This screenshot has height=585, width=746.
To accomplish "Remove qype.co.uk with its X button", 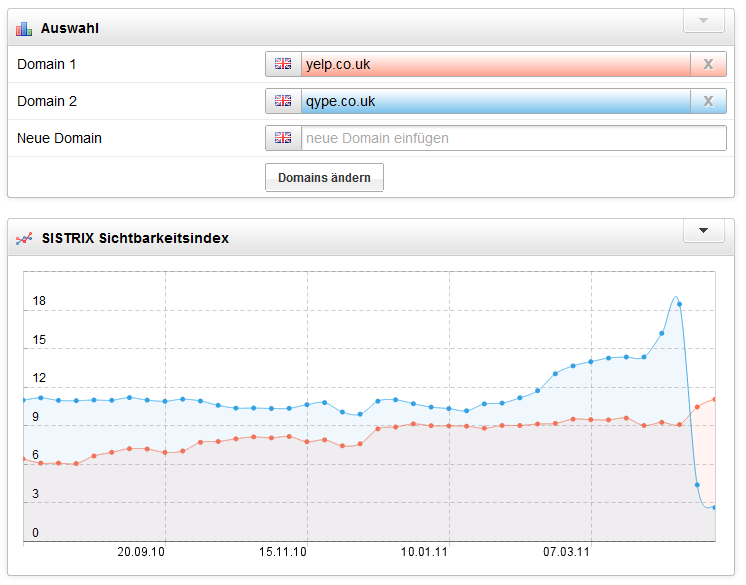I will [708, 101].
